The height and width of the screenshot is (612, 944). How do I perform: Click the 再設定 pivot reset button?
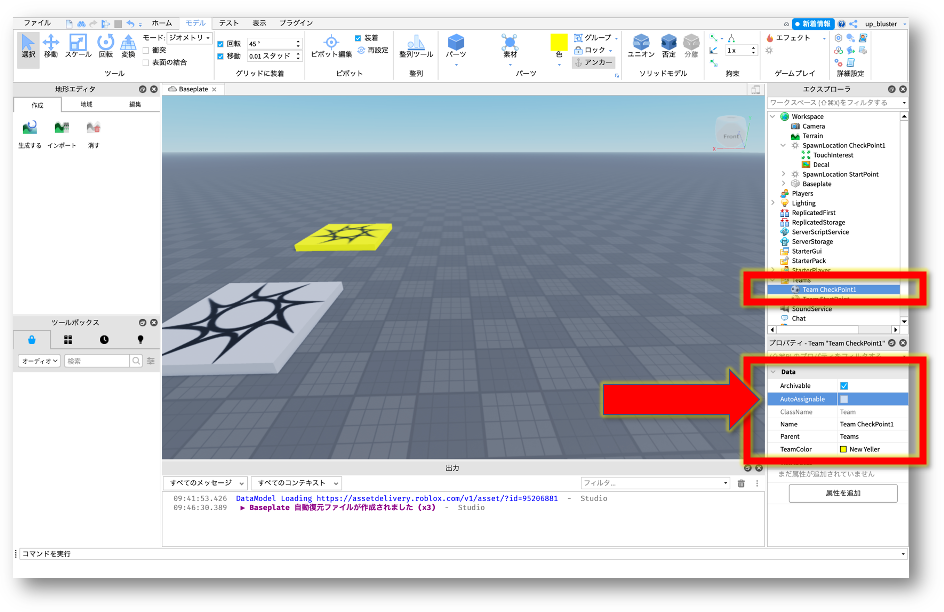click(x=373, y=51)
